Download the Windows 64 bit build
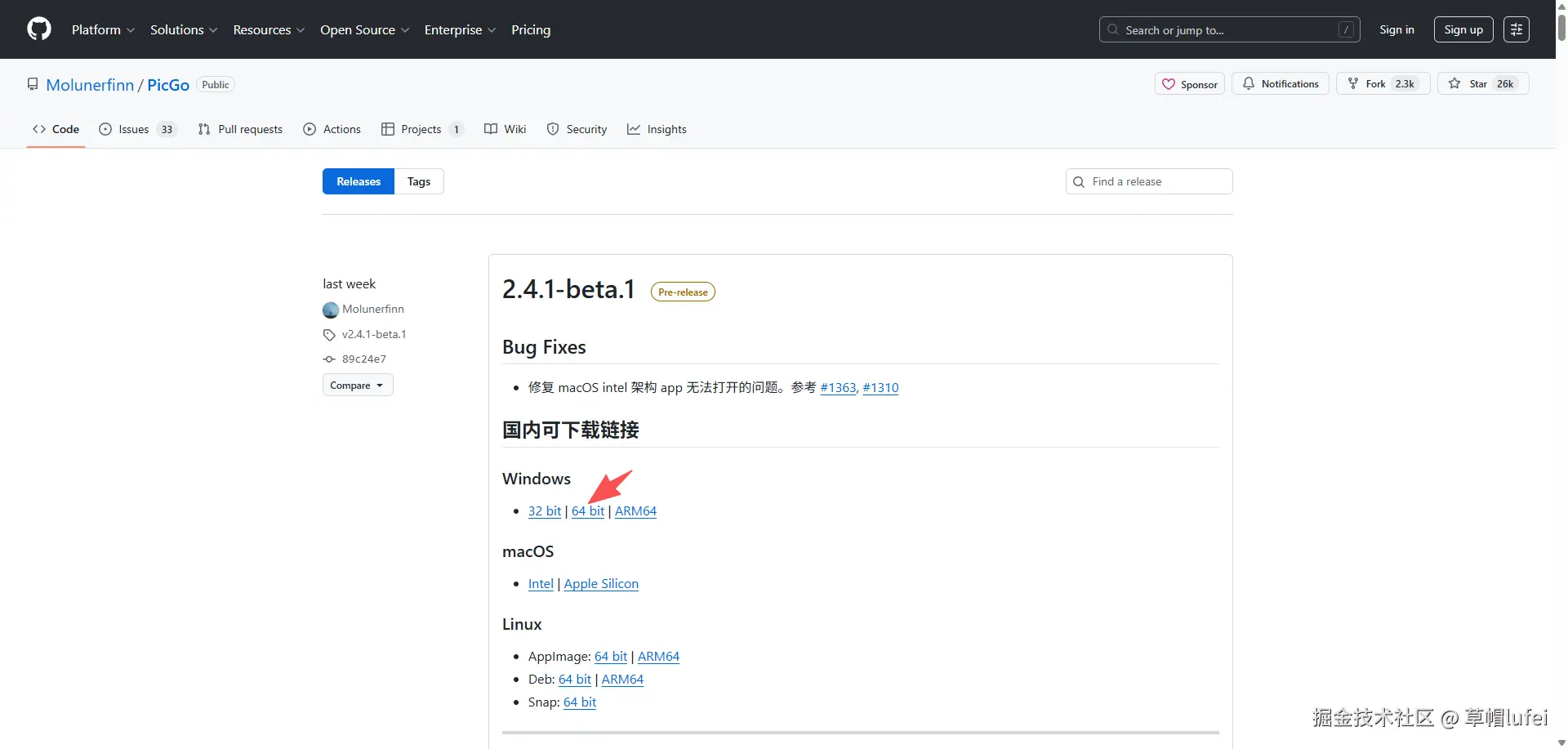1568x749 pixels. click(588, 511)
